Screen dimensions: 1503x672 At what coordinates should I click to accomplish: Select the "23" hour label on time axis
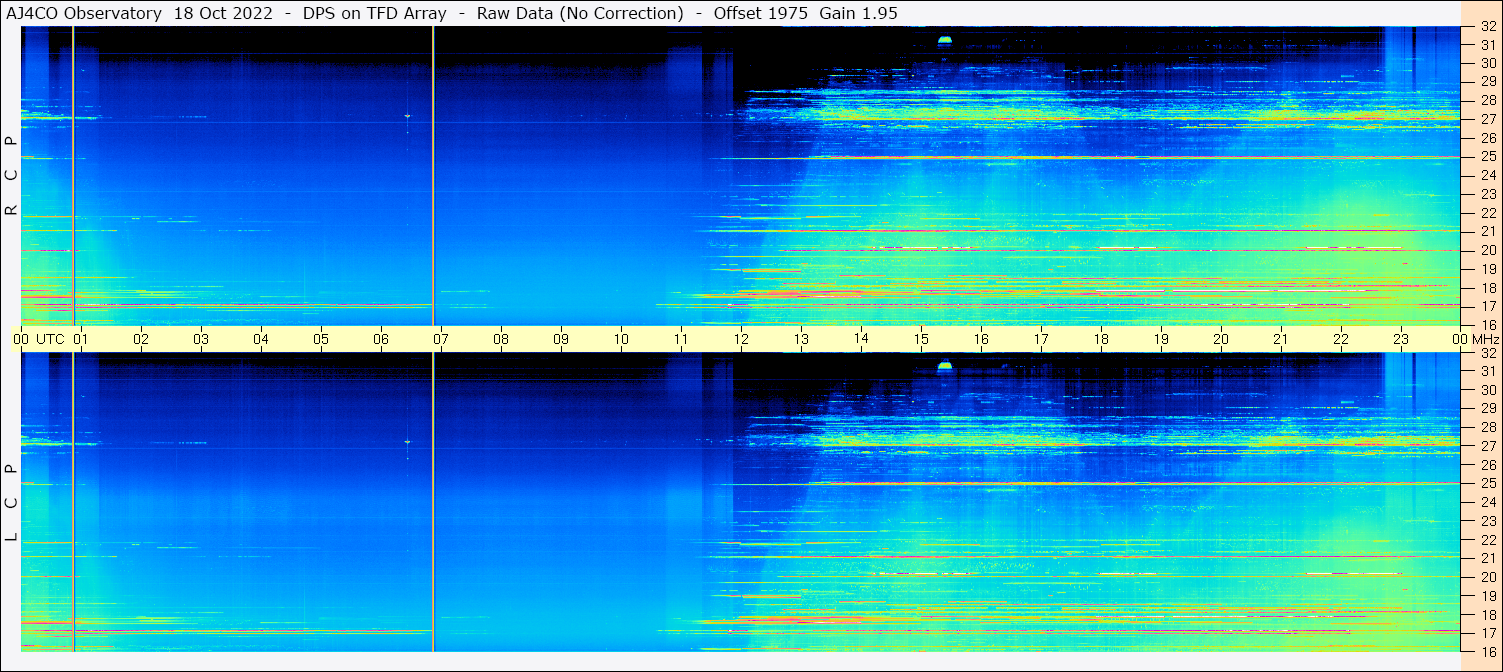1401,339
